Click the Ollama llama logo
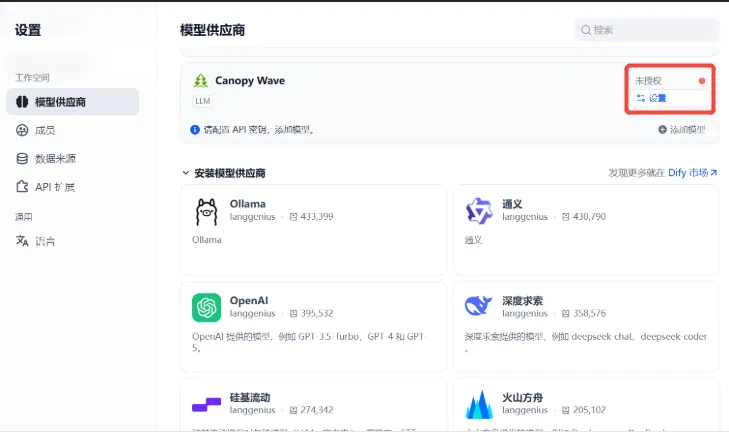 [206, 212]
